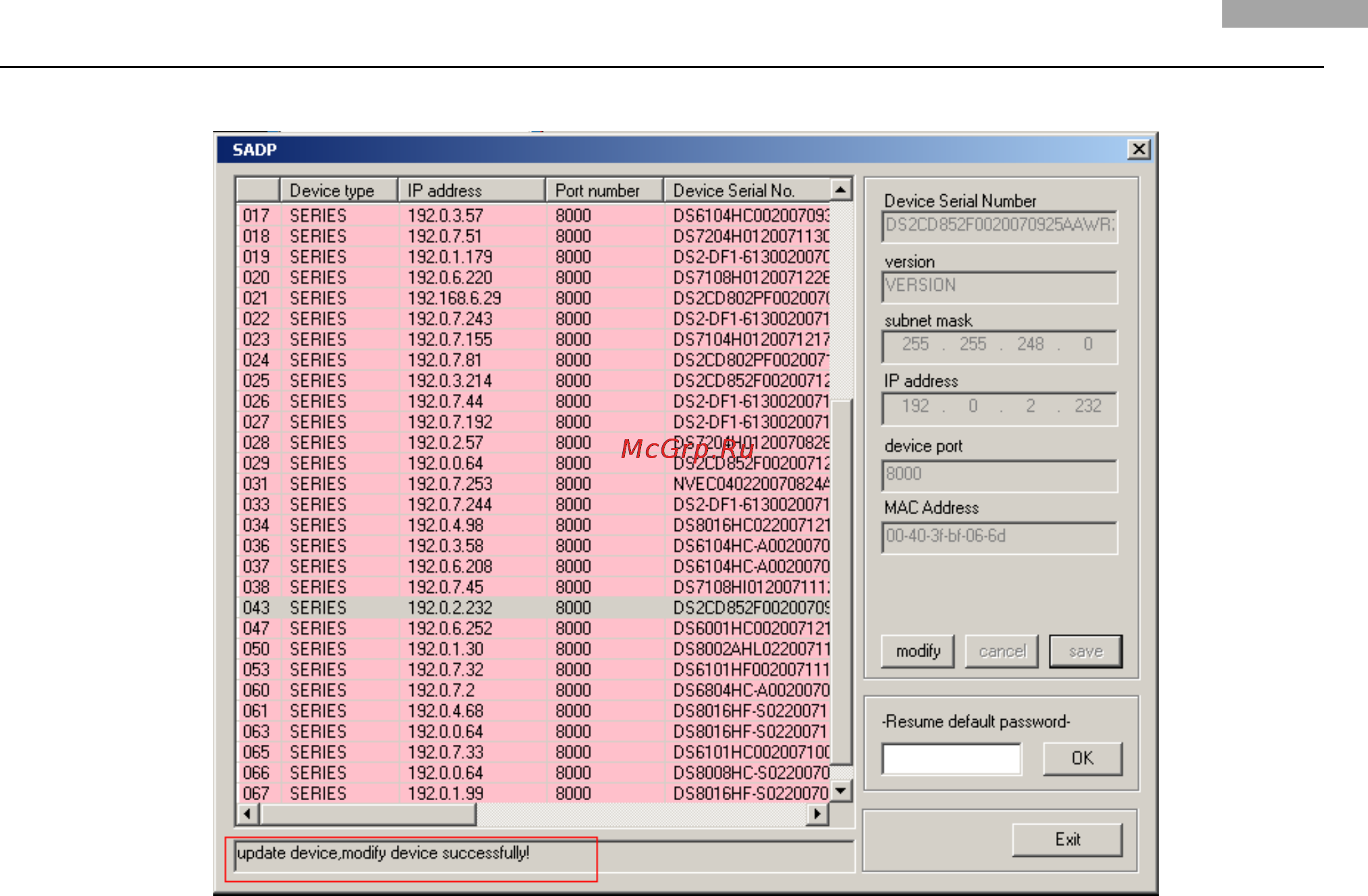This screenshot has width=1368, height=896.
Task: Select device row 029 with IP 192.0.0.64
Action: point(533,464)
